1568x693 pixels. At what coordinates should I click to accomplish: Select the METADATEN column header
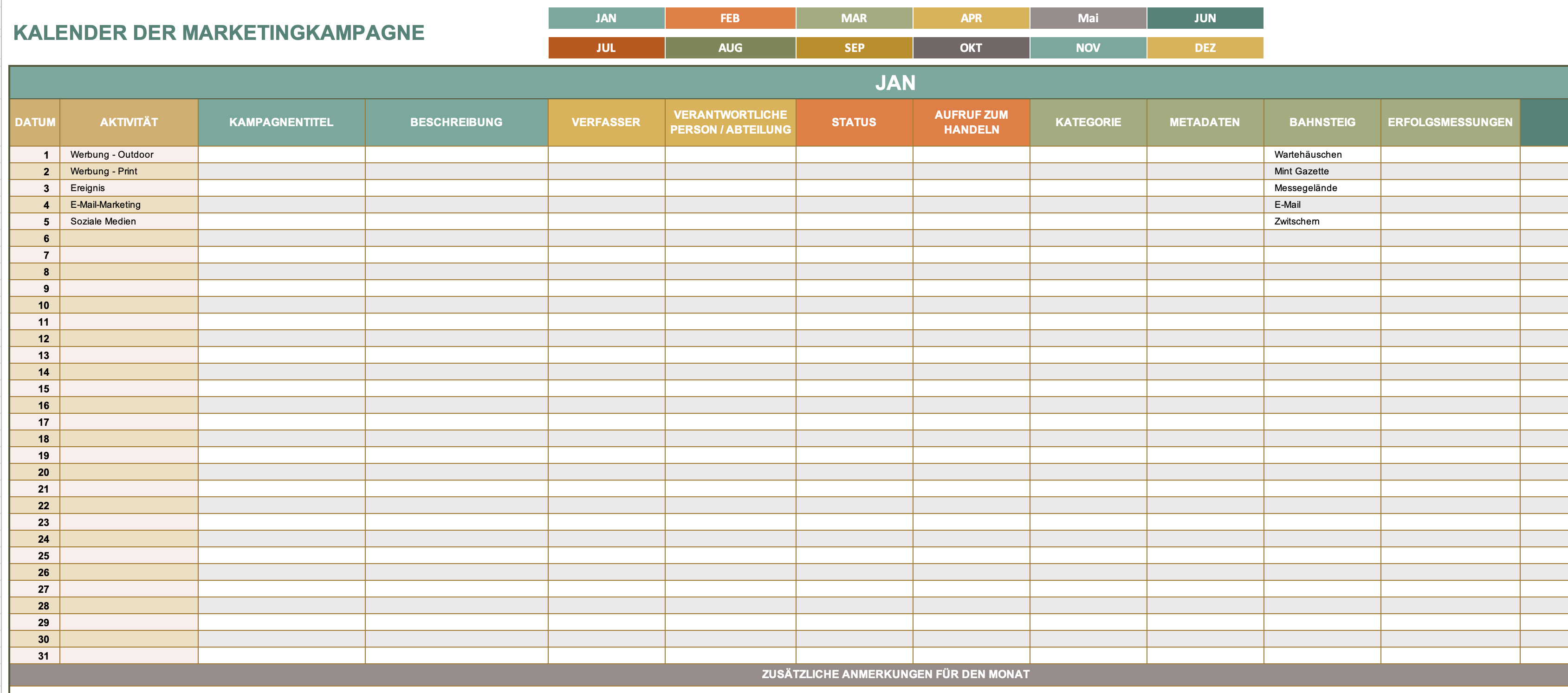pos(1205,122)
